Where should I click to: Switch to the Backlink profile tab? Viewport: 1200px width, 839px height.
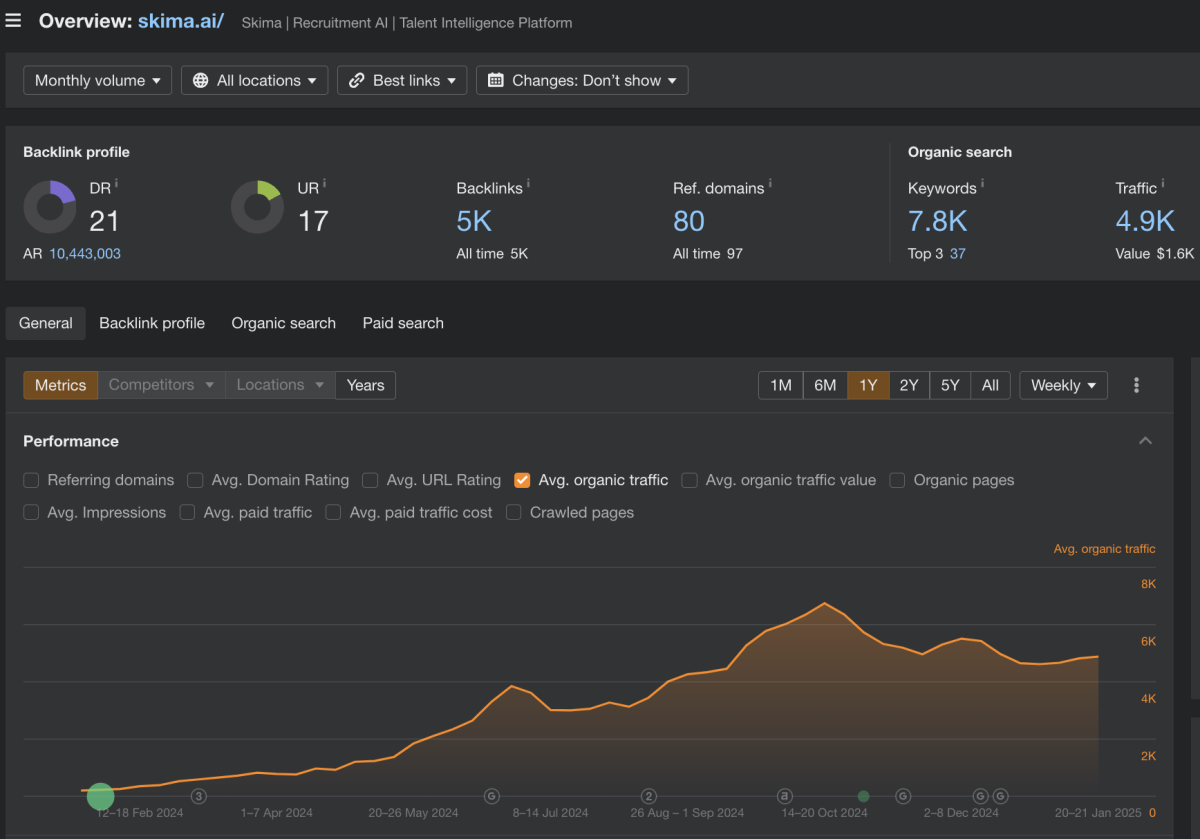152,323
